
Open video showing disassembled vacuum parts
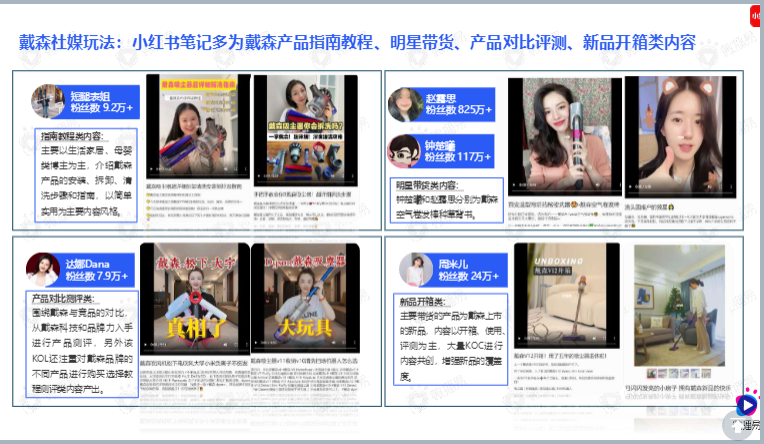click(x=306, y=130)
